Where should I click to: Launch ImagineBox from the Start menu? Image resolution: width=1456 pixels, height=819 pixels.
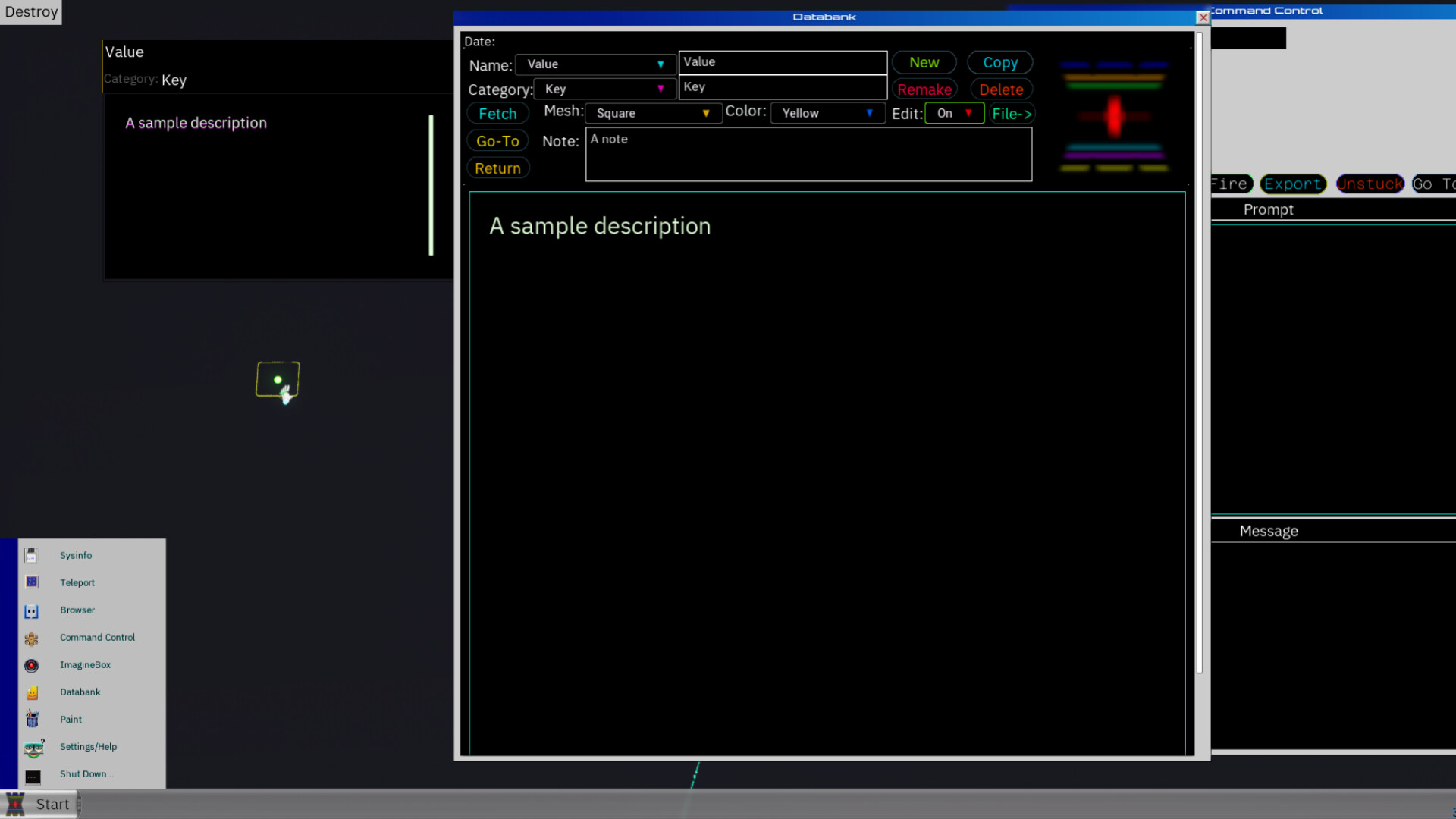pos(32,665)
